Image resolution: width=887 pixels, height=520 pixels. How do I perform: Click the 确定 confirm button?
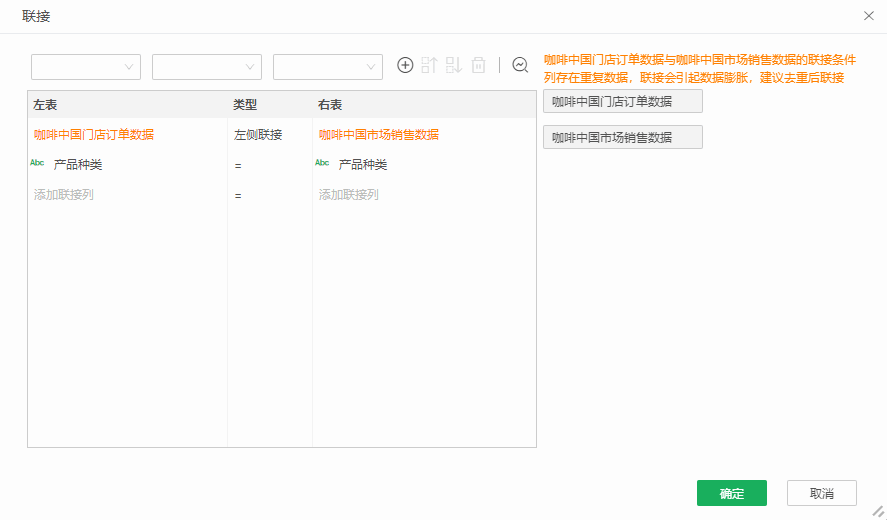[x=731, y=493]
